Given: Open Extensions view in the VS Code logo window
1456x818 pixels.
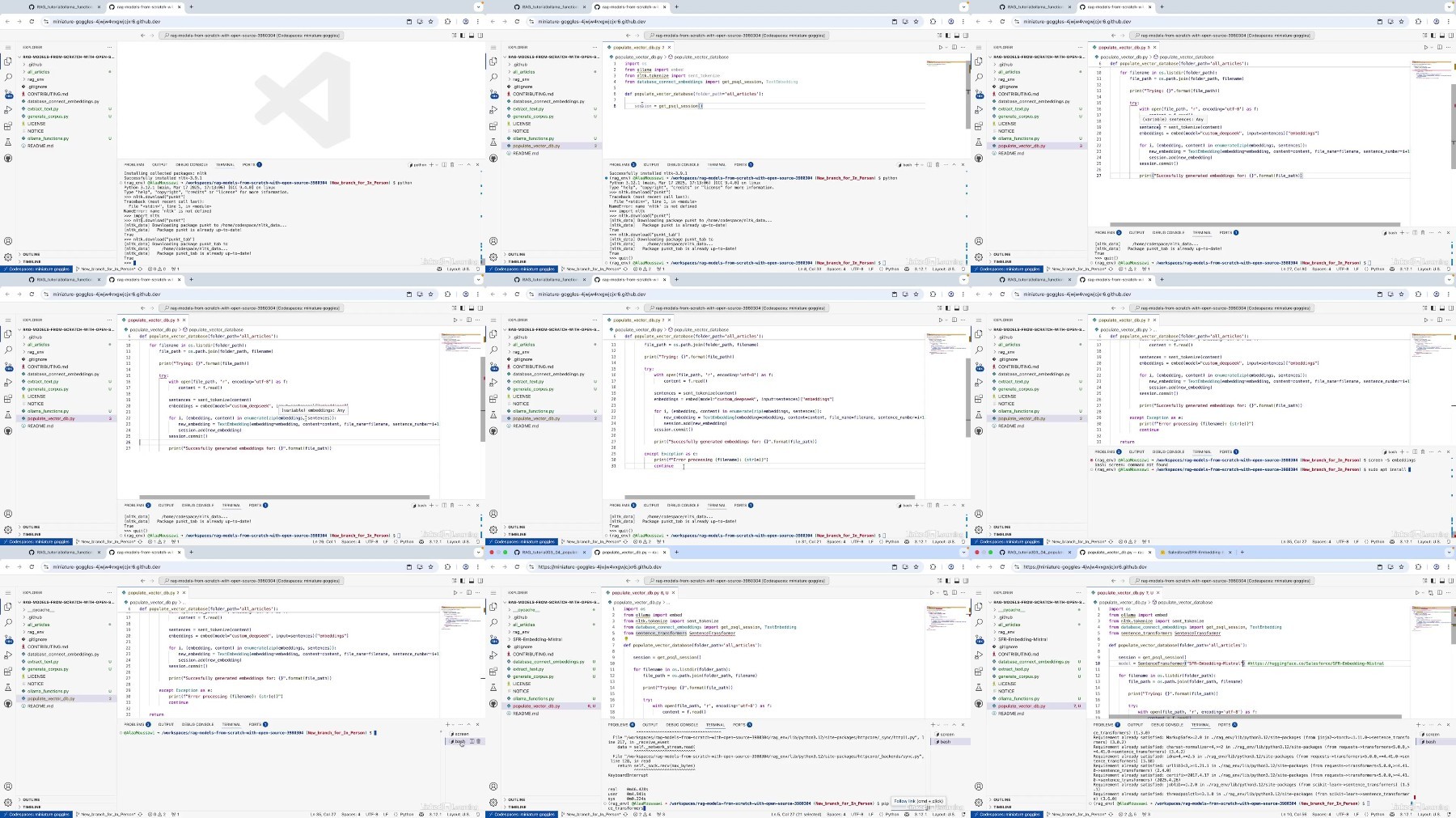Looking at the screenshot, I should tap(8, 125).
